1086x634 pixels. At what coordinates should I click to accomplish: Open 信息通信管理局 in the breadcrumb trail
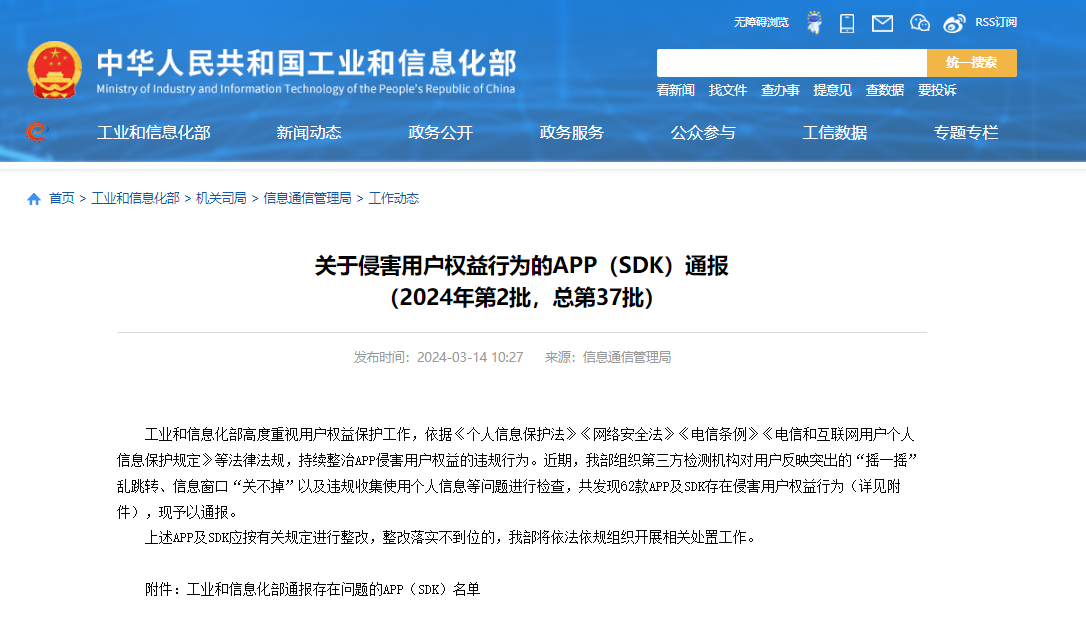point(310,198)
